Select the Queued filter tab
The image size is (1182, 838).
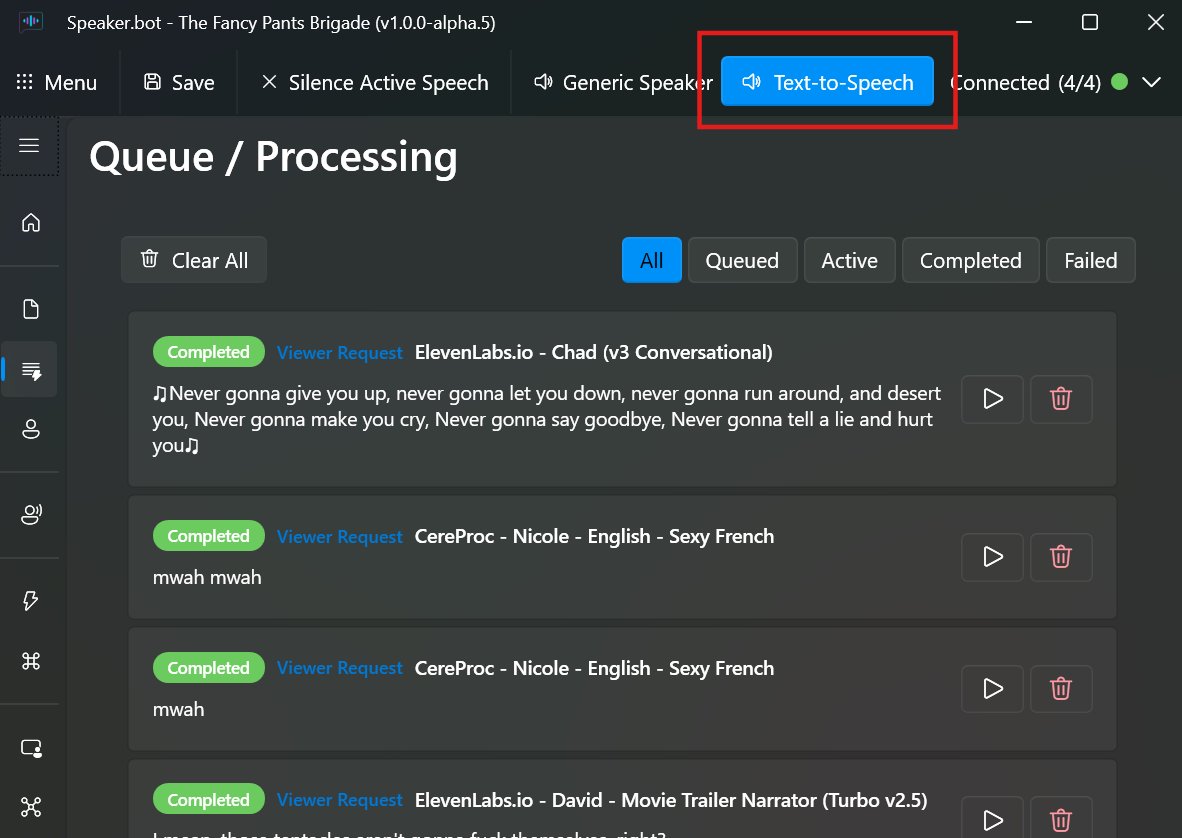[x=742, y=260]
